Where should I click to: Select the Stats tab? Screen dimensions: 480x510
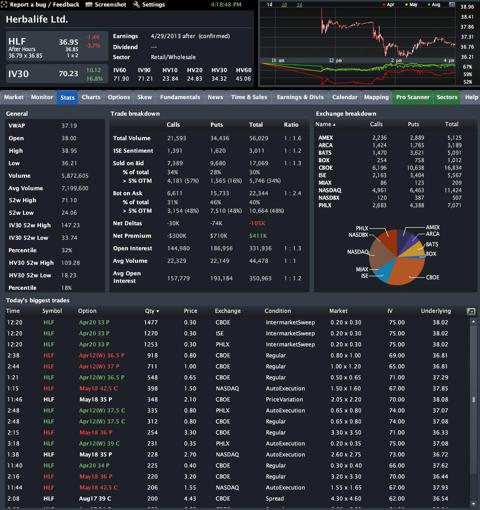pyautogui.click(x=67, y=97)
